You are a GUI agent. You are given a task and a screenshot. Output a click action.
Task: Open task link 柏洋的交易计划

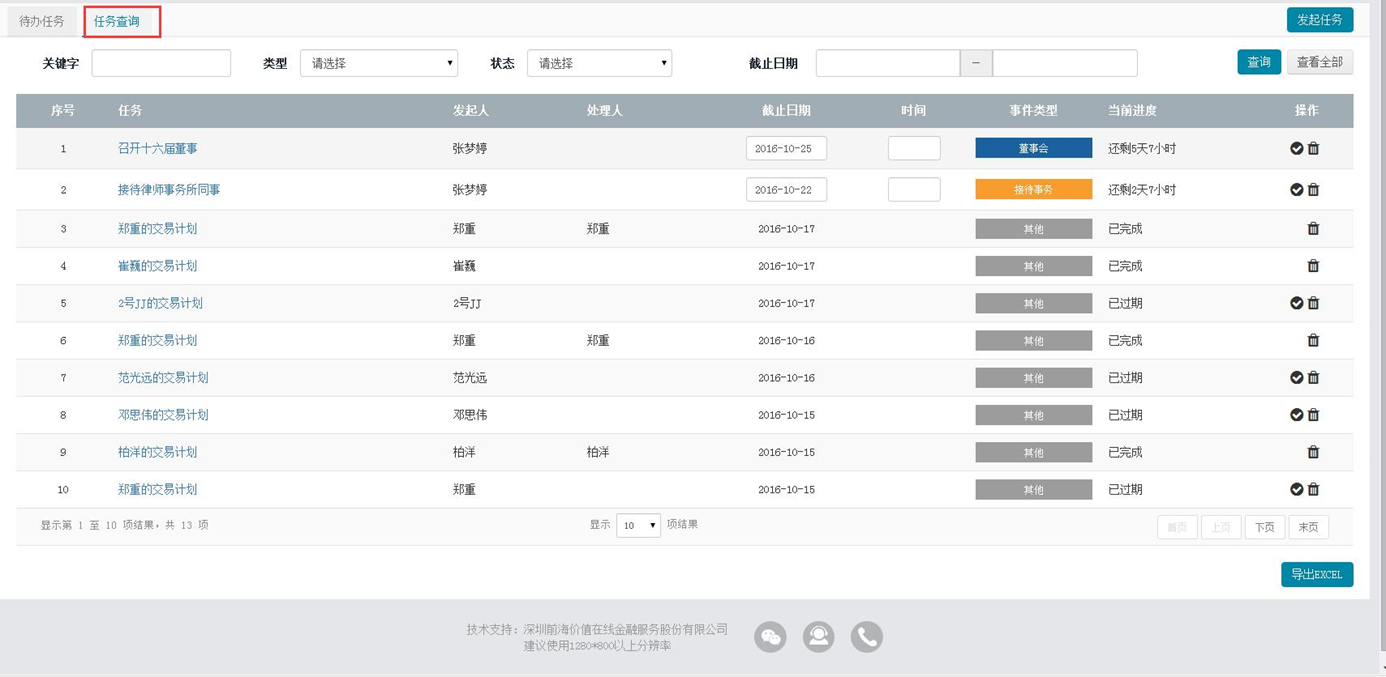click(157, 452)
